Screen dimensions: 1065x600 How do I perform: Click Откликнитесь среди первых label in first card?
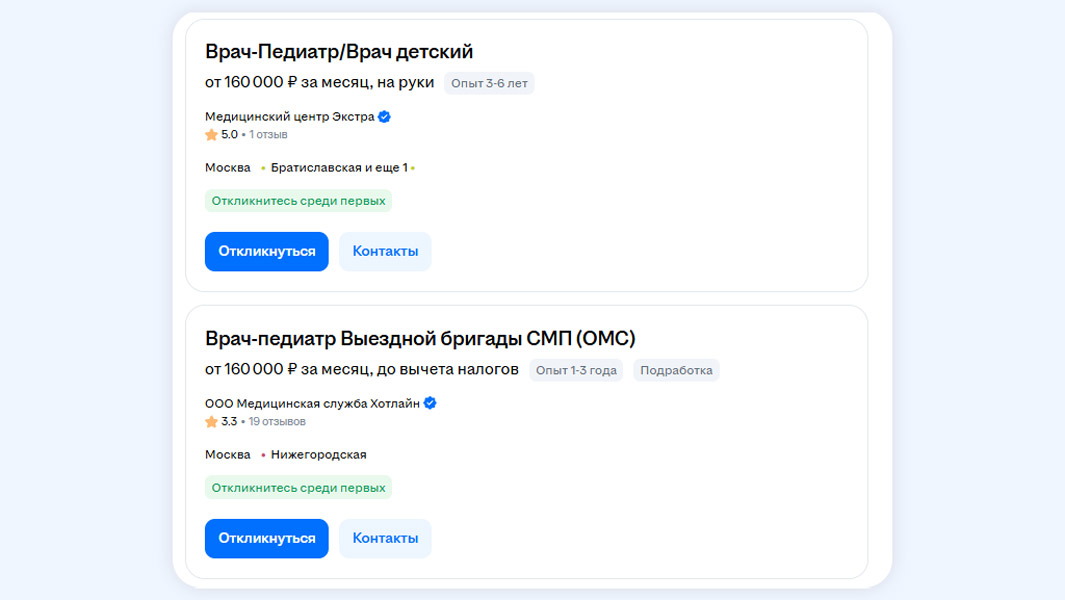[298, 201]
